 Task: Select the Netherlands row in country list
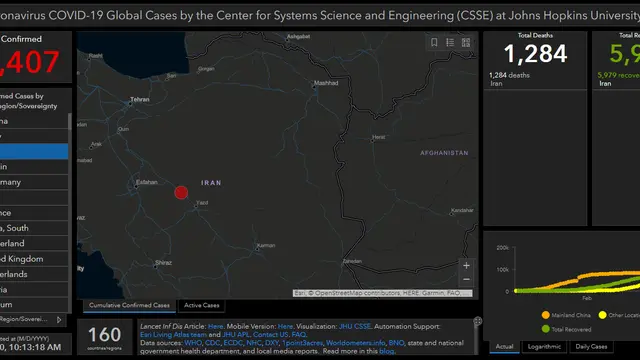34,274
